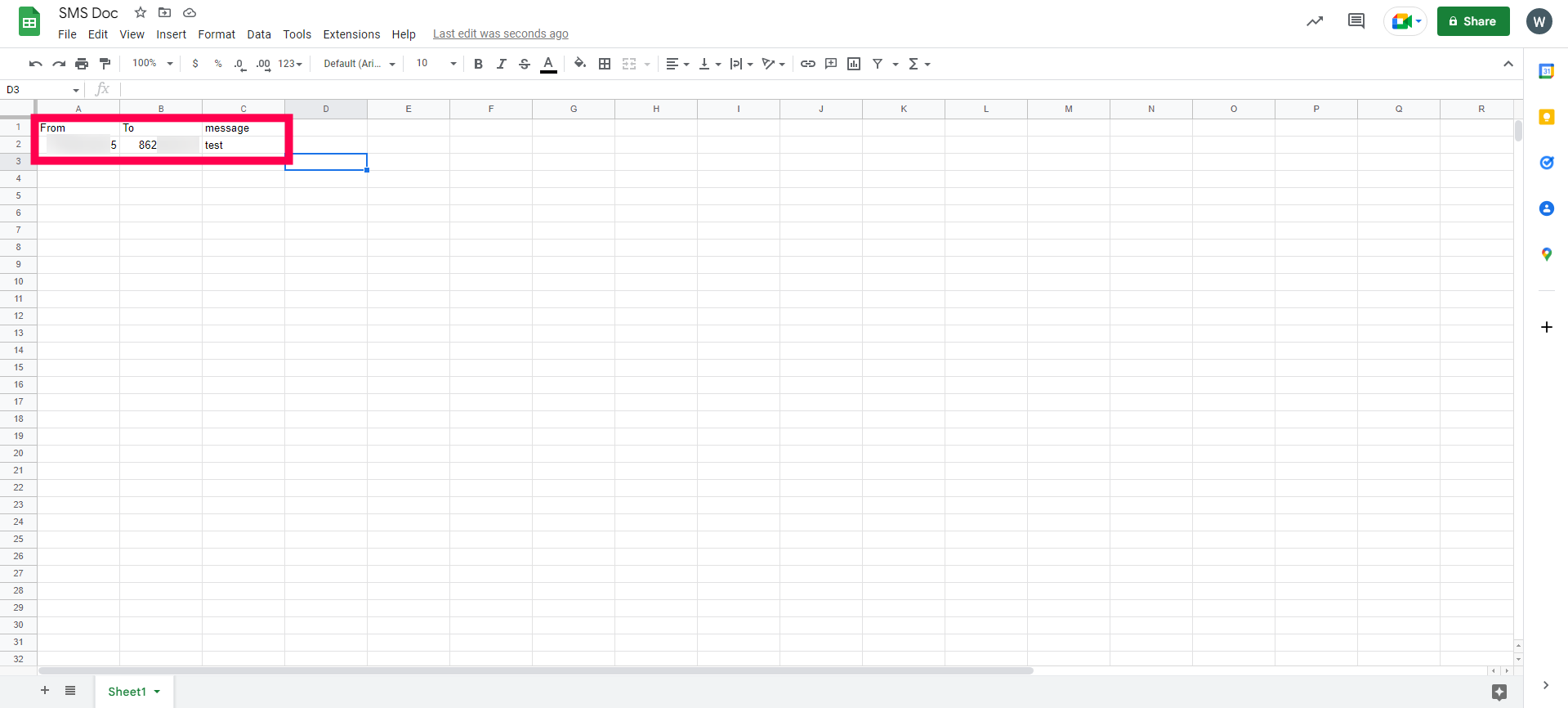This screenshot has height=708, width=1568.
Task: Open Maps in the side panel
Action: tap(1546, 254)
